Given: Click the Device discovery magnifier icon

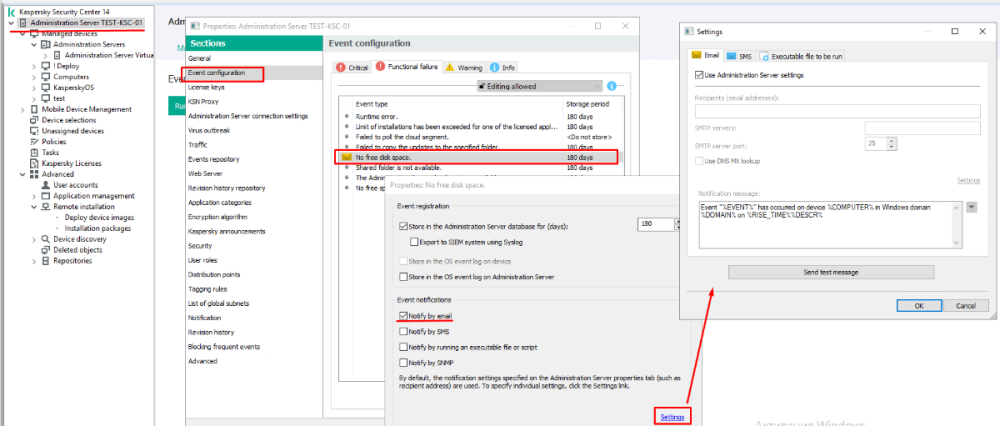Looking at the screenshot, I should 45,239.
